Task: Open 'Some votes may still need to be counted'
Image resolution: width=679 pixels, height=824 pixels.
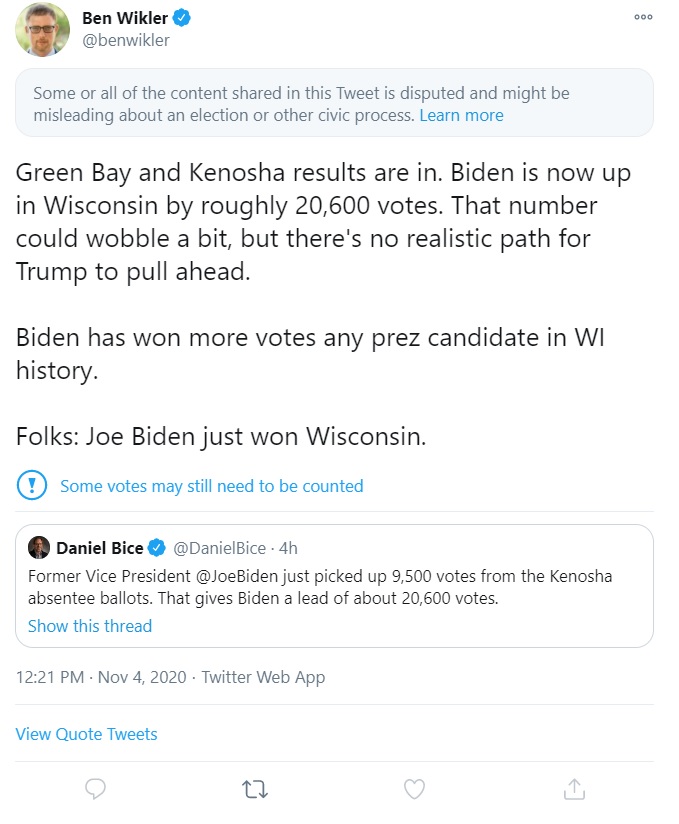Action: coord(211,486)
